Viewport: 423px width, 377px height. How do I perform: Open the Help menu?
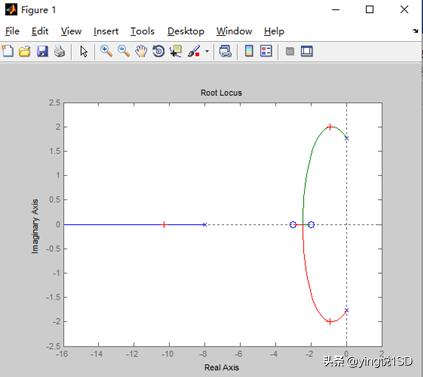coord(274,31)
